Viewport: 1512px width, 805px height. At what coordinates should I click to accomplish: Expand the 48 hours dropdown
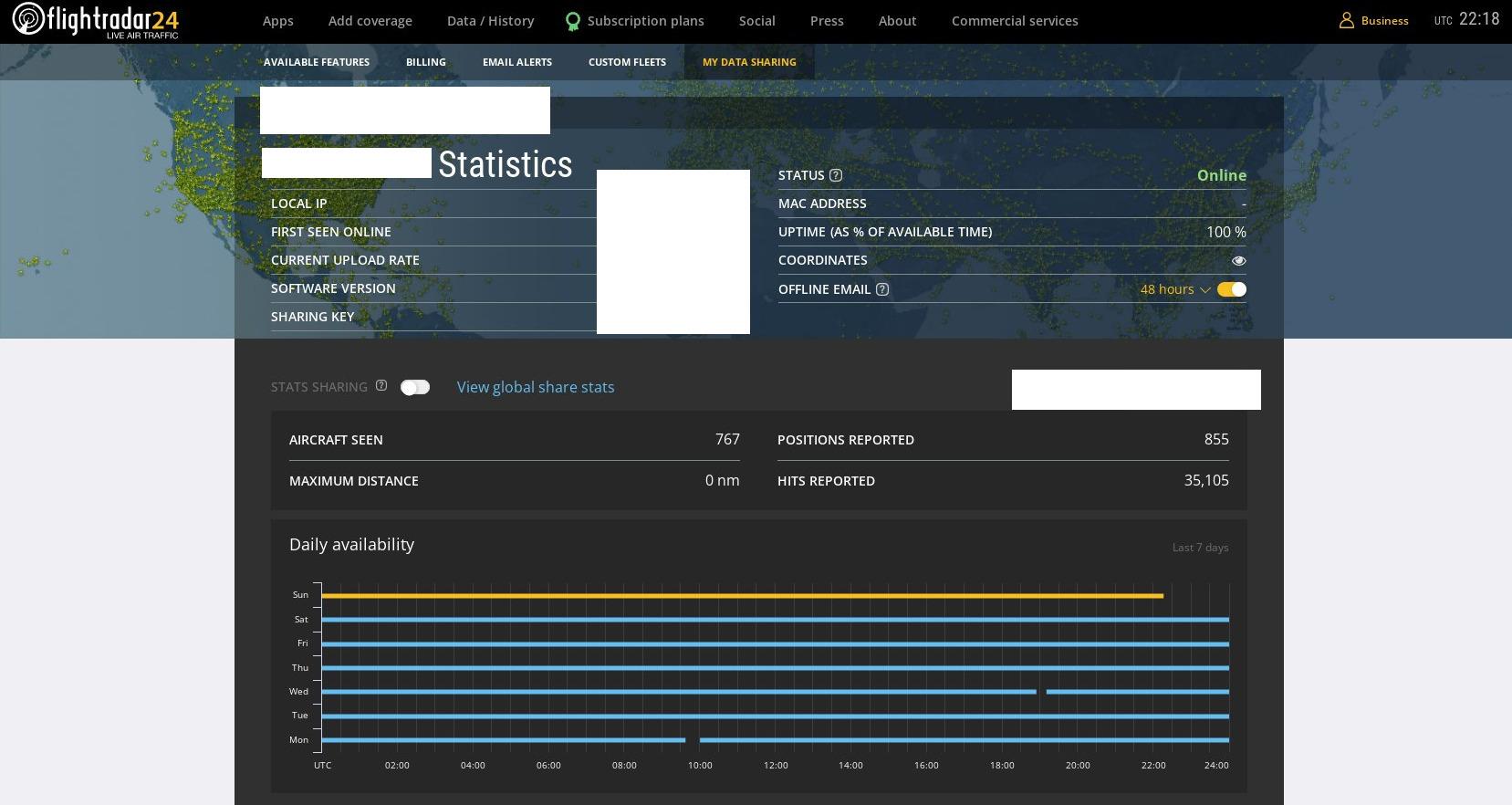[1175, 289]
